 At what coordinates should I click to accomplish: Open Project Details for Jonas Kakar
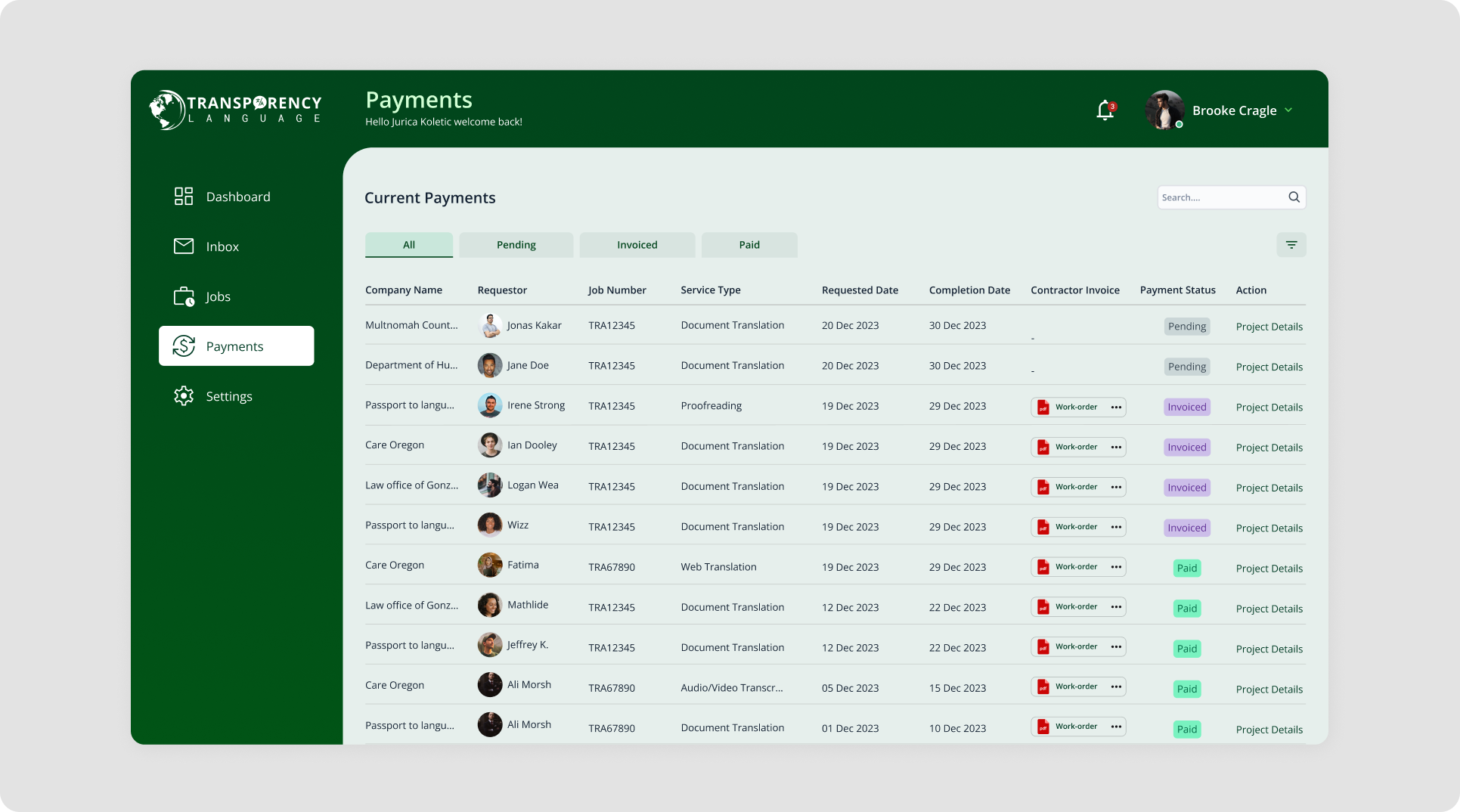1269,327
